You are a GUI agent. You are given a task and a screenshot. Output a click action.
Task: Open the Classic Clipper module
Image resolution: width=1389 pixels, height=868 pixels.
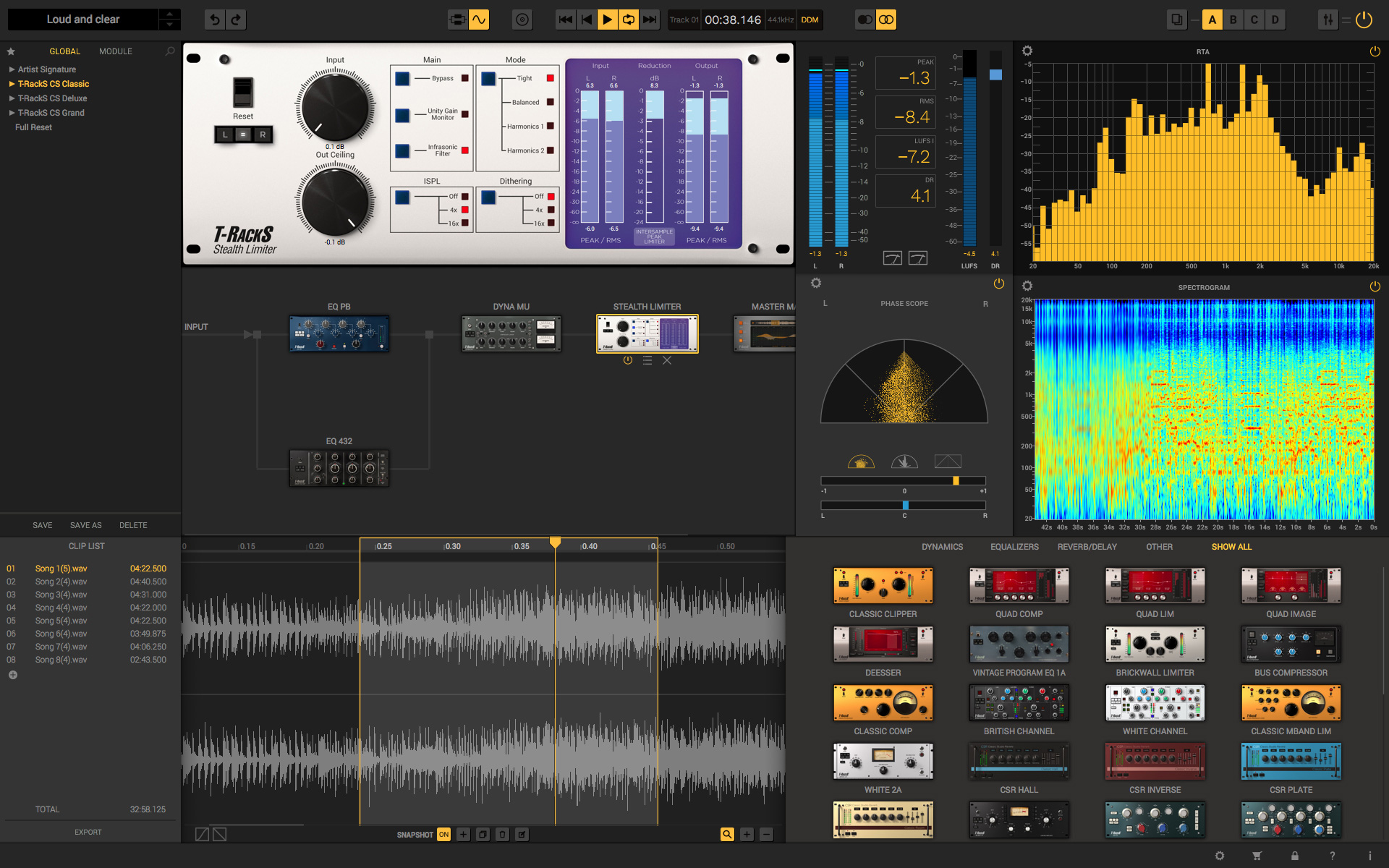click(883, 586)
